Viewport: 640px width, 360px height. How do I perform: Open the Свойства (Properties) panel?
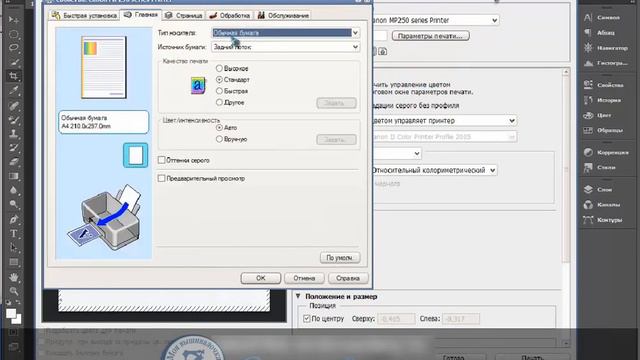coord(604,85)
